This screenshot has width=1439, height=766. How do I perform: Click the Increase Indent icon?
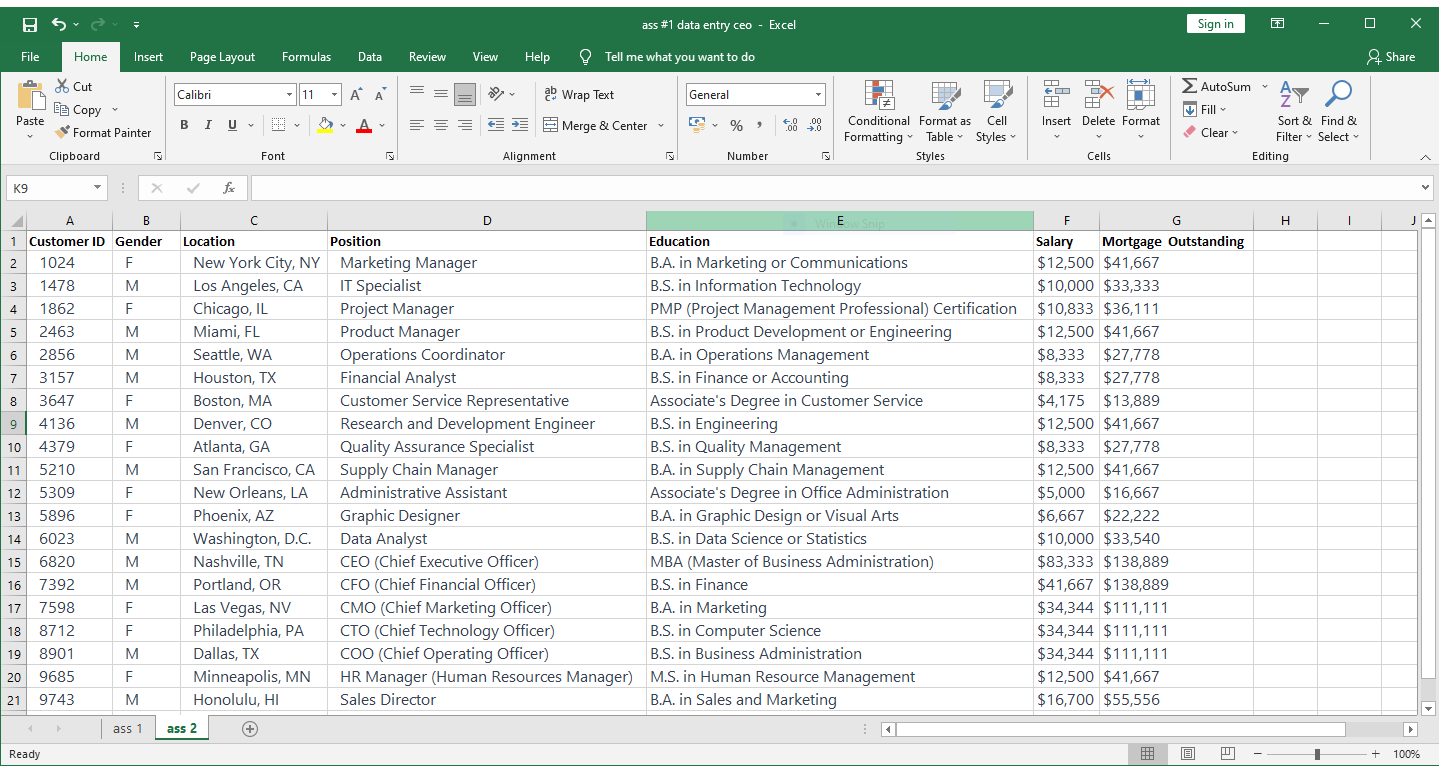[x=519, y=125]
